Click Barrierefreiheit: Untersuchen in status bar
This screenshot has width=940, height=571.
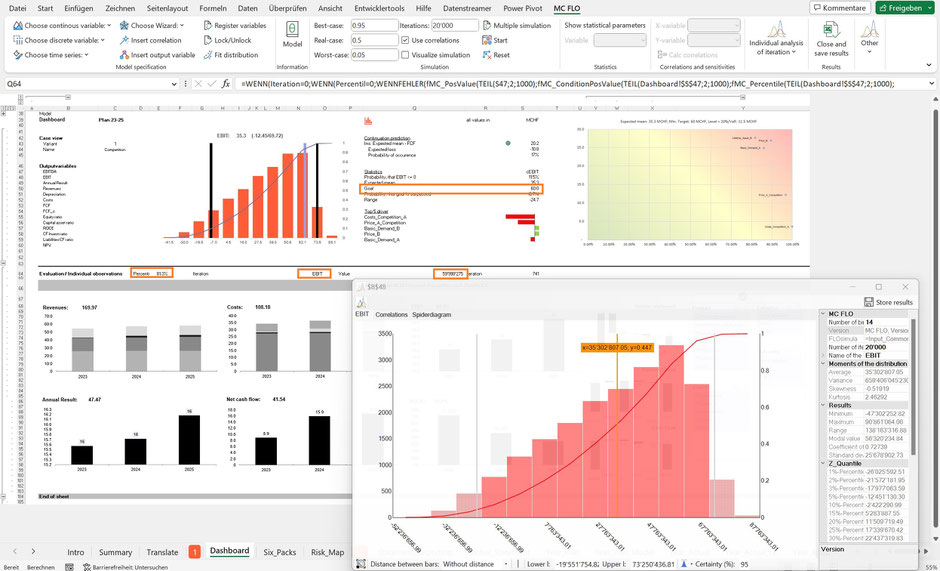point(125,567)
